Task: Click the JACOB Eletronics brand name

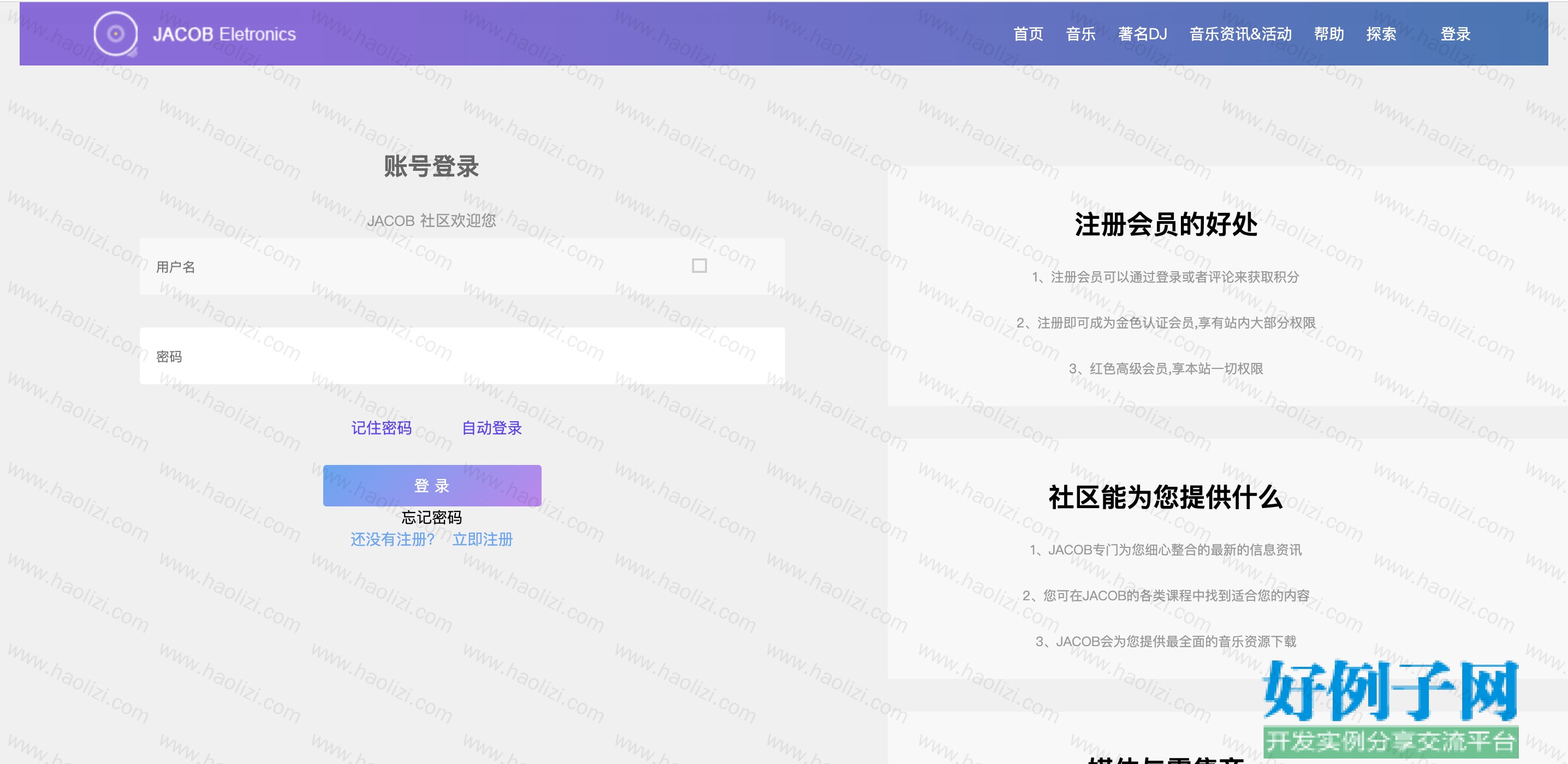Action: click(x=224, y=34)
